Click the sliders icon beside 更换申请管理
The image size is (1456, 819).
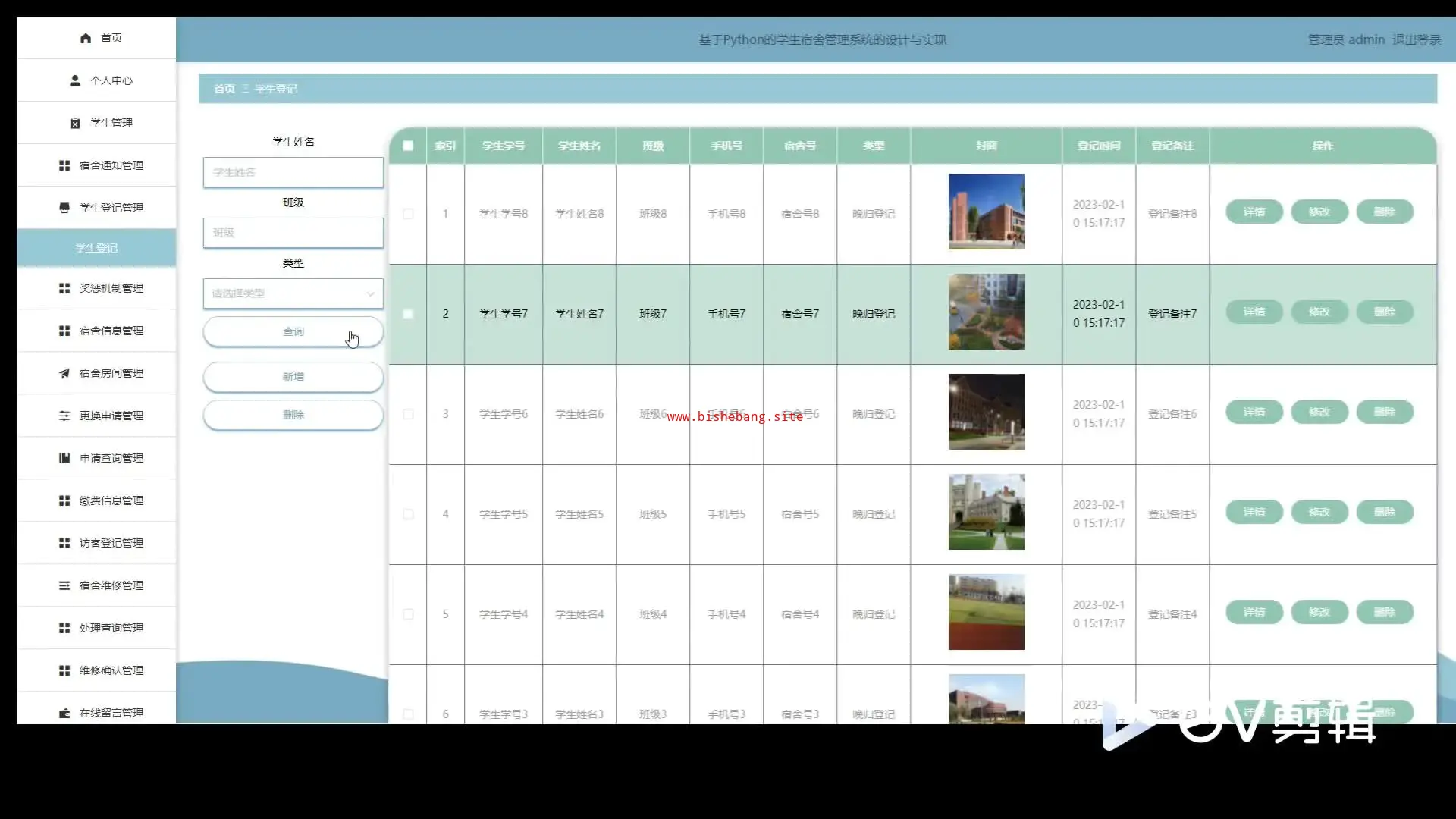coord(64,416)
